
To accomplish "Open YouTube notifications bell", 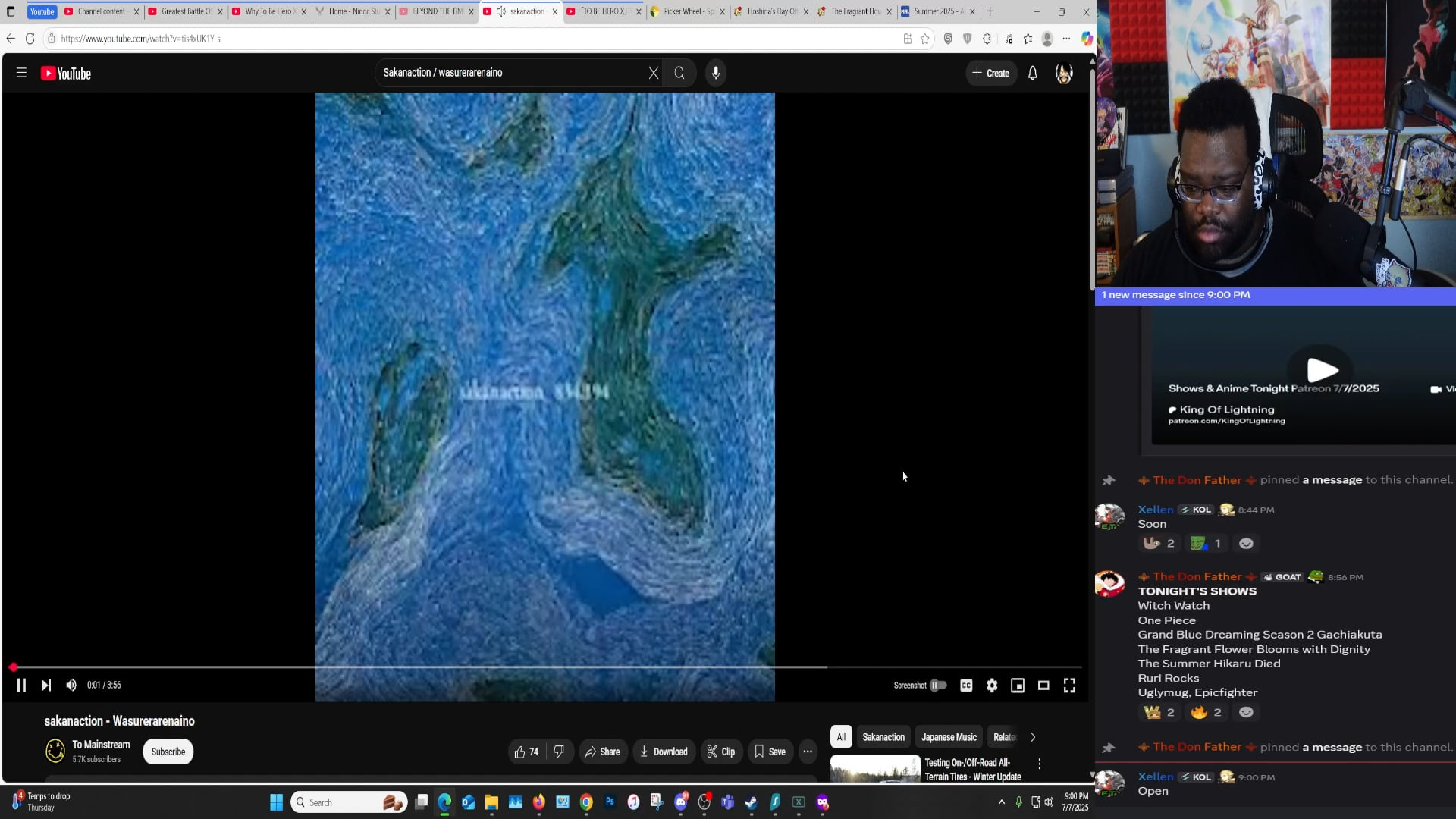I will (x=1033, y=73).
